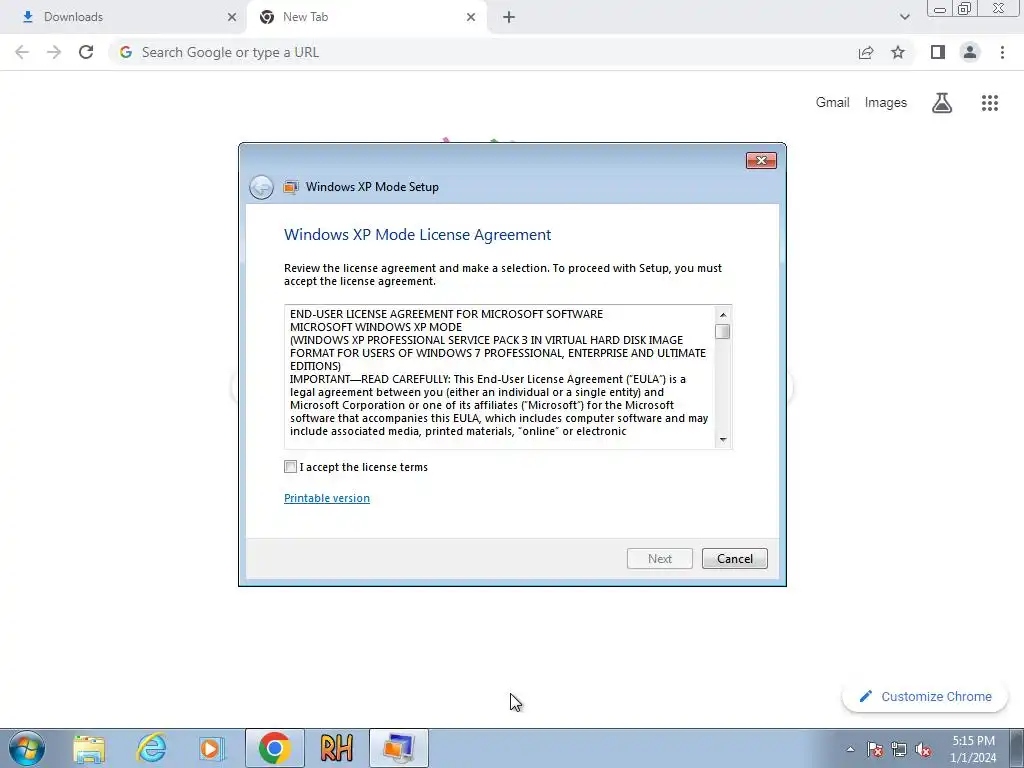Click the Chrome taskbar icon
Screen dimensions: 1024x768
[x=274, y=748]
